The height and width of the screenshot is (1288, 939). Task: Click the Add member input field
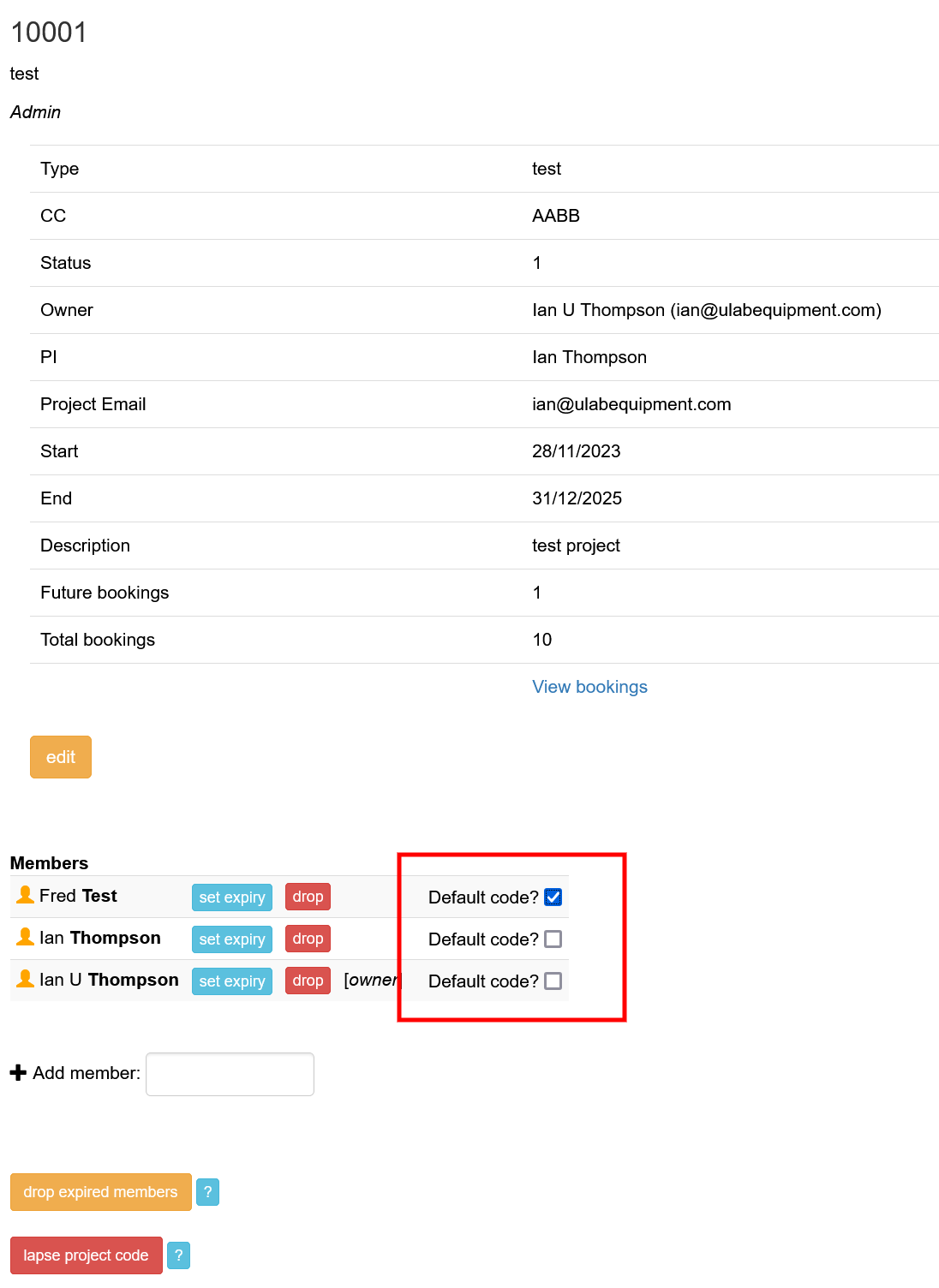[x=230, y=1073]
